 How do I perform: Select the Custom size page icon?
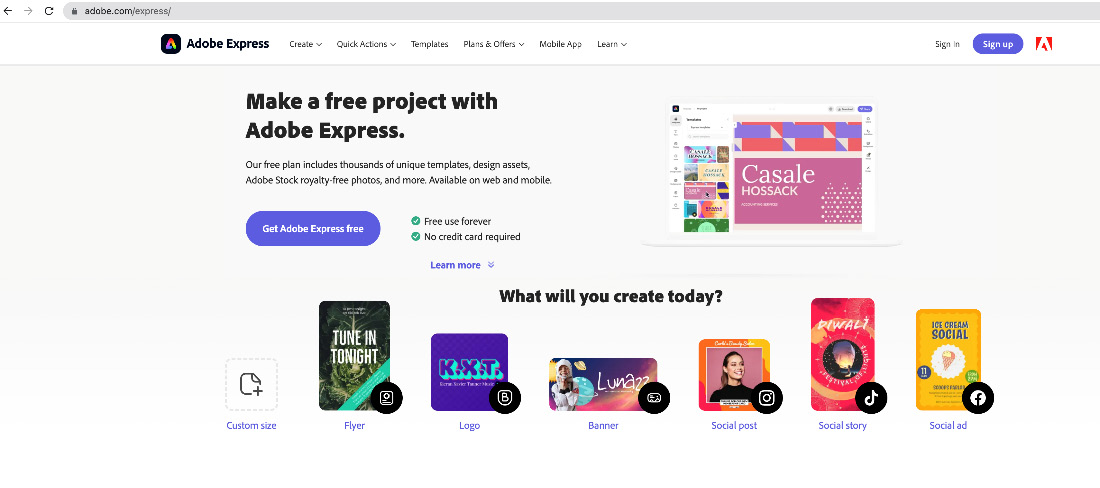(x=251, y=384)
